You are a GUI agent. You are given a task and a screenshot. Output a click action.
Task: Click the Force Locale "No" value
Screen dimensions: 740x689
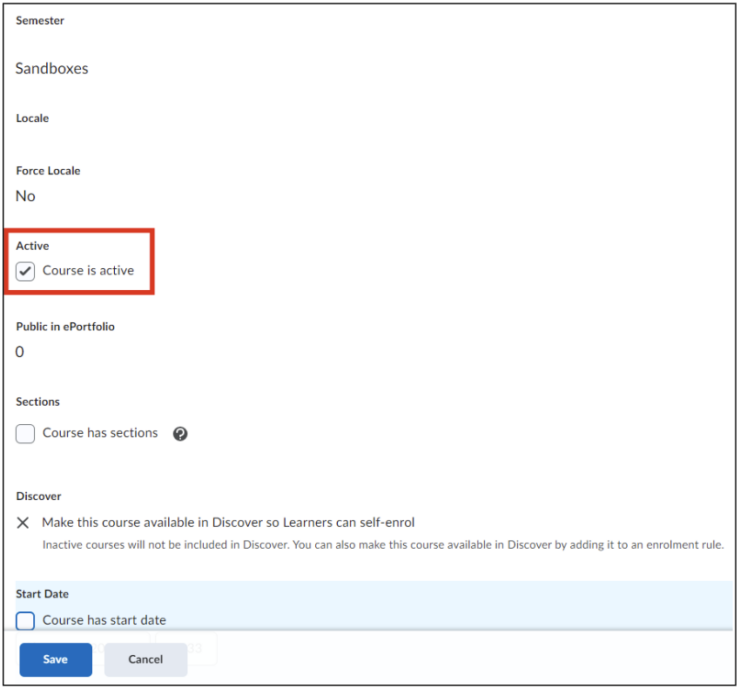26,196
